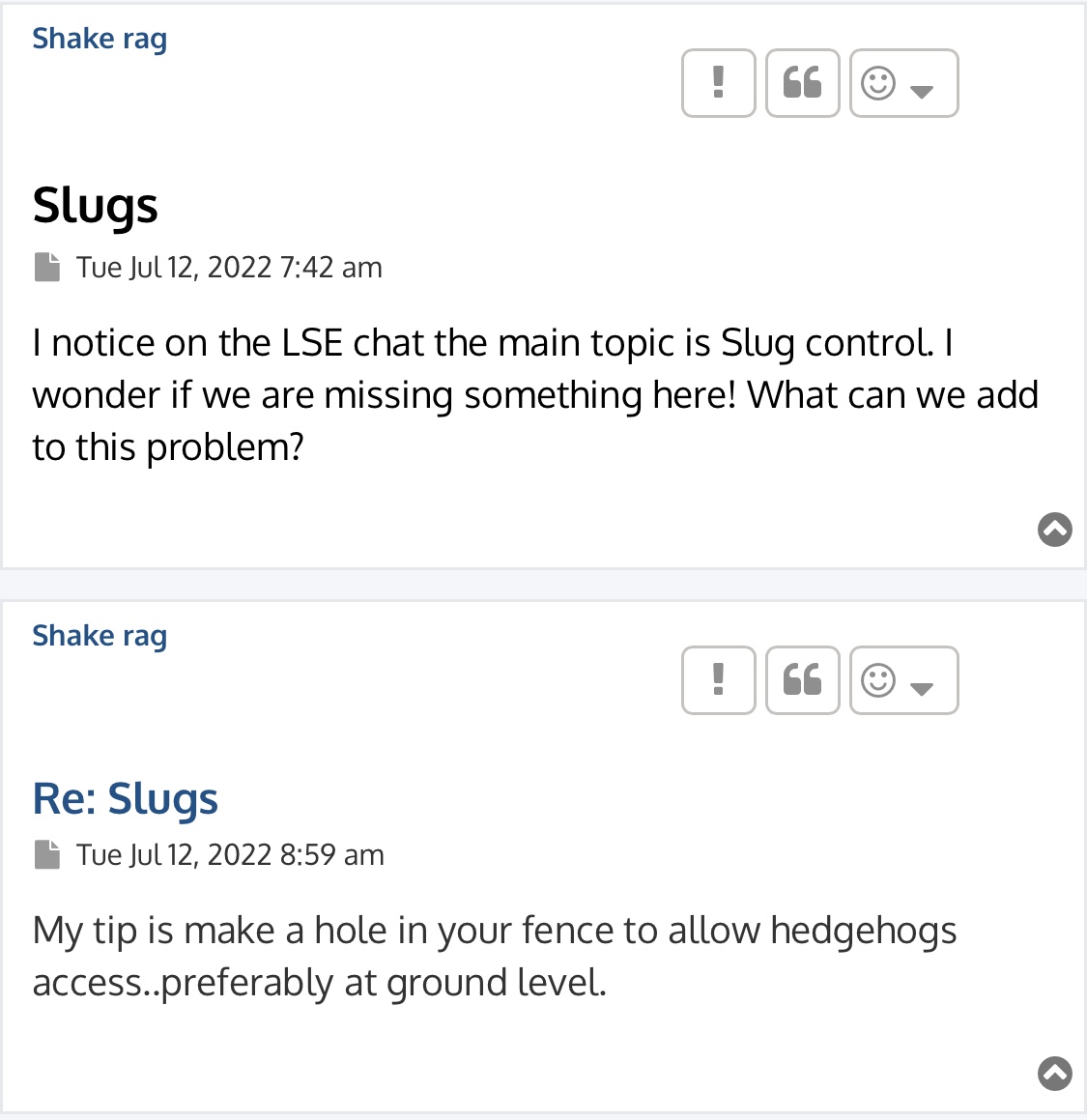Screen dimensions: 1087x1120
Task: Report the original "Slugs" post
Action: pos(719,83)
